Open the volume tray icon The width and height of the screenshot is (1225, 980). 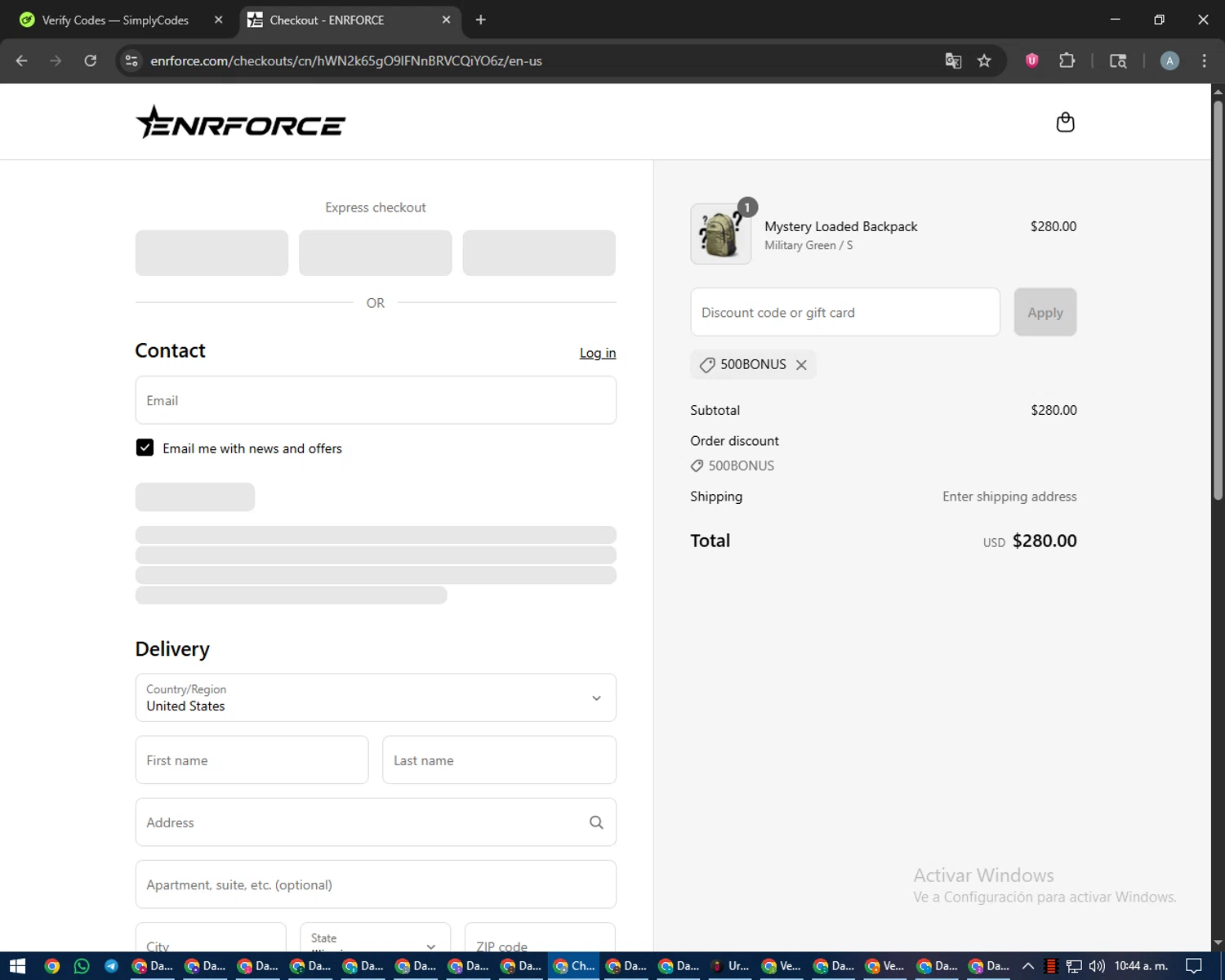click(x=1097, y=966)
